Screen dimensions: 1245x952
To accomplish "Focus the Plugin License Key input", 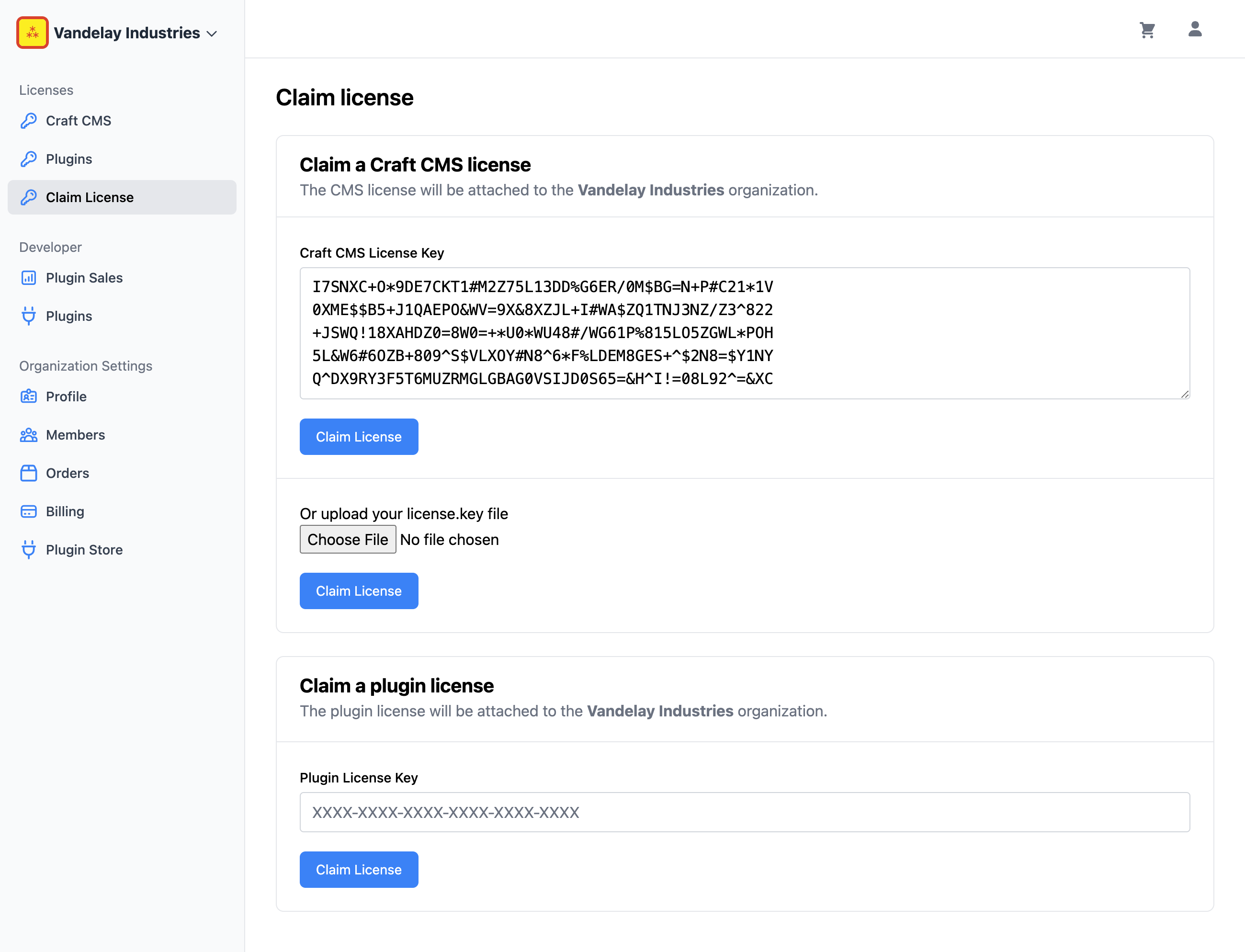I will (x=745, y=812).
